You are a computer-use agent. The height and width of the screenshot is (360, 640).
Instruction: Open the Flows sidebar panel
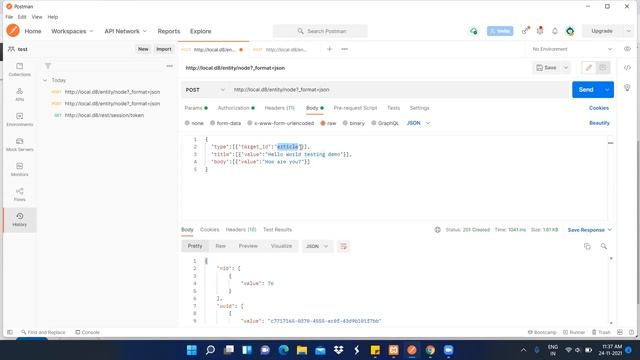[x=20, y=194]
